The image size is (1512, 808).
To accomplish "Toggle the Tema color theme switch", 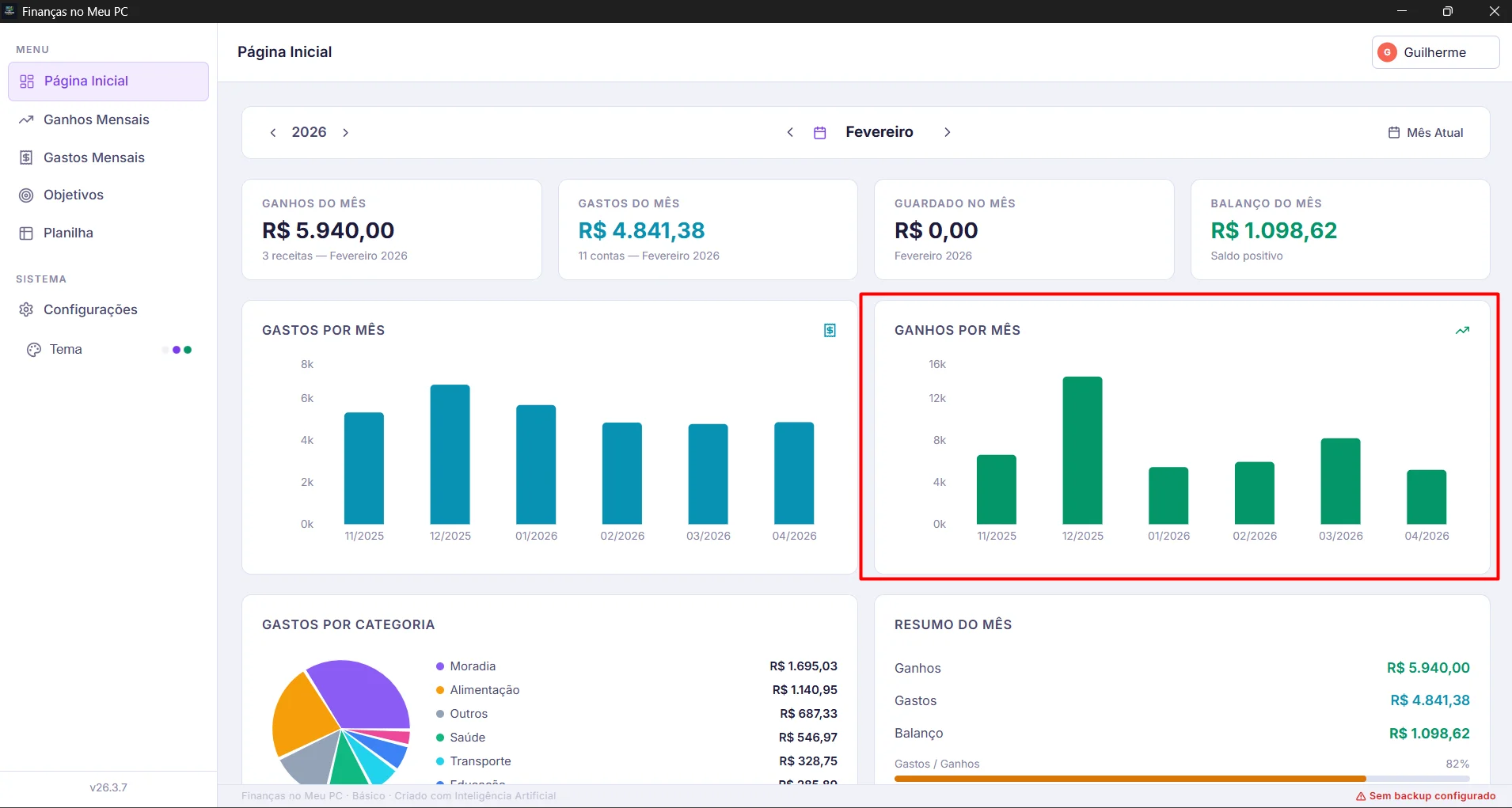I will [x=177, y=350].
